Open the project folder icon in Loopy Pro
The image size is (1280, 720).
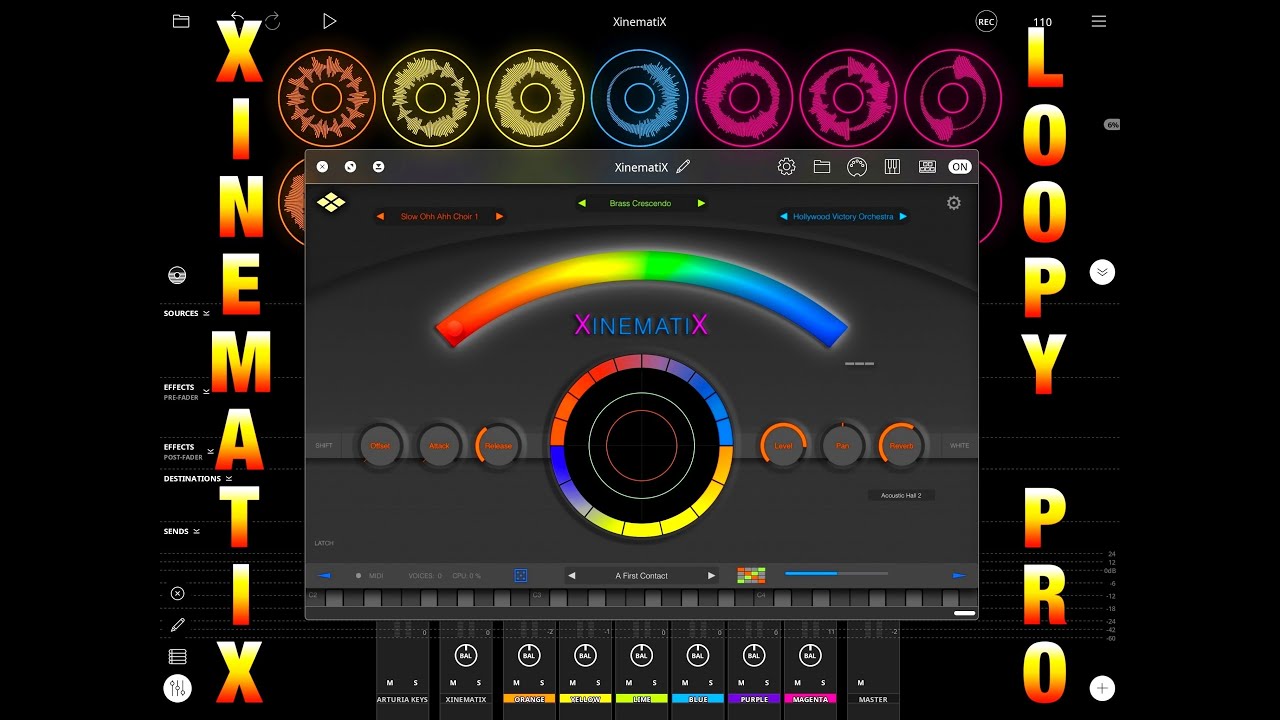point(181,21)
